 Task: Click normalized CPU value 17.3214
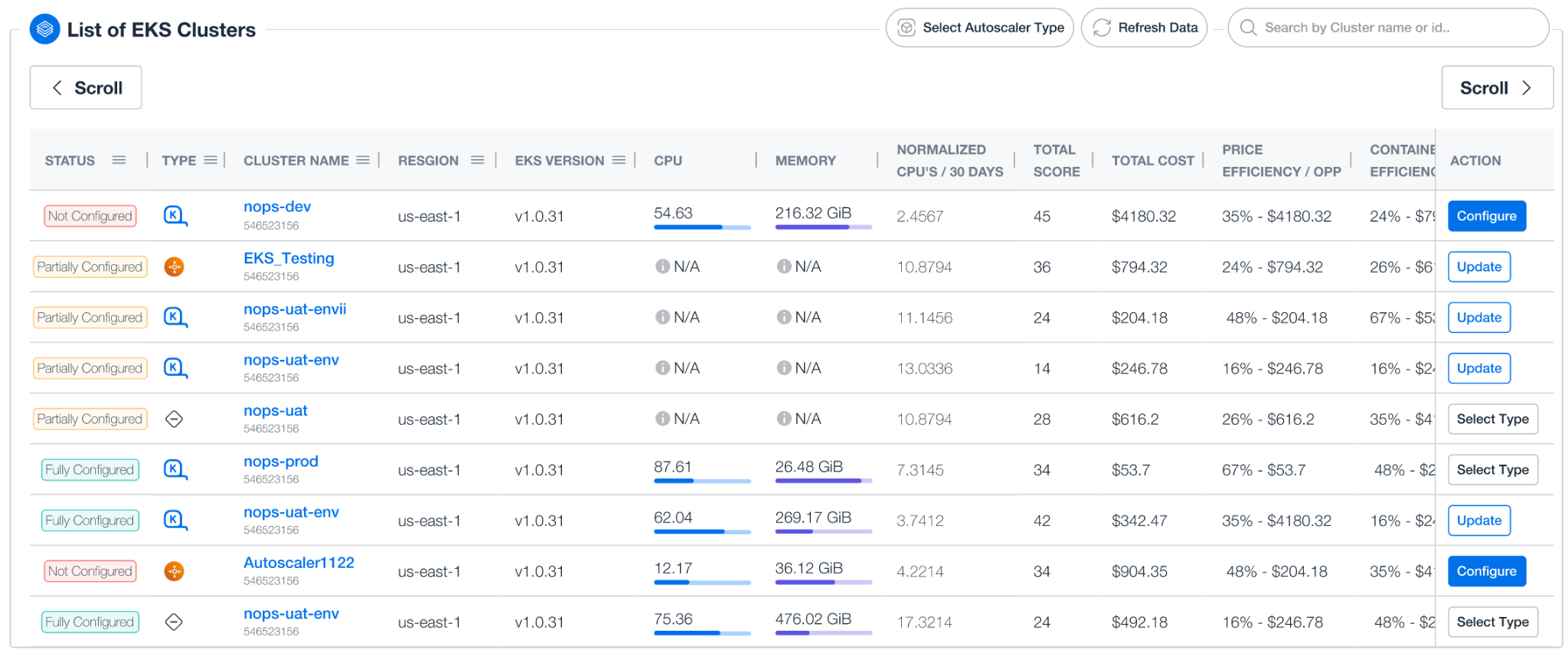(x=925, y=622)
